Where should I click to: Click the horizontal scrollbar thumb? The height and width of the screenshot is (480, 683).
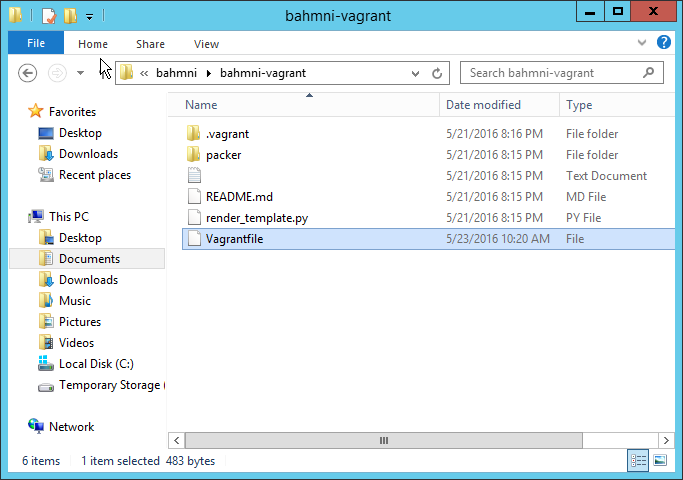click(384, 440)
